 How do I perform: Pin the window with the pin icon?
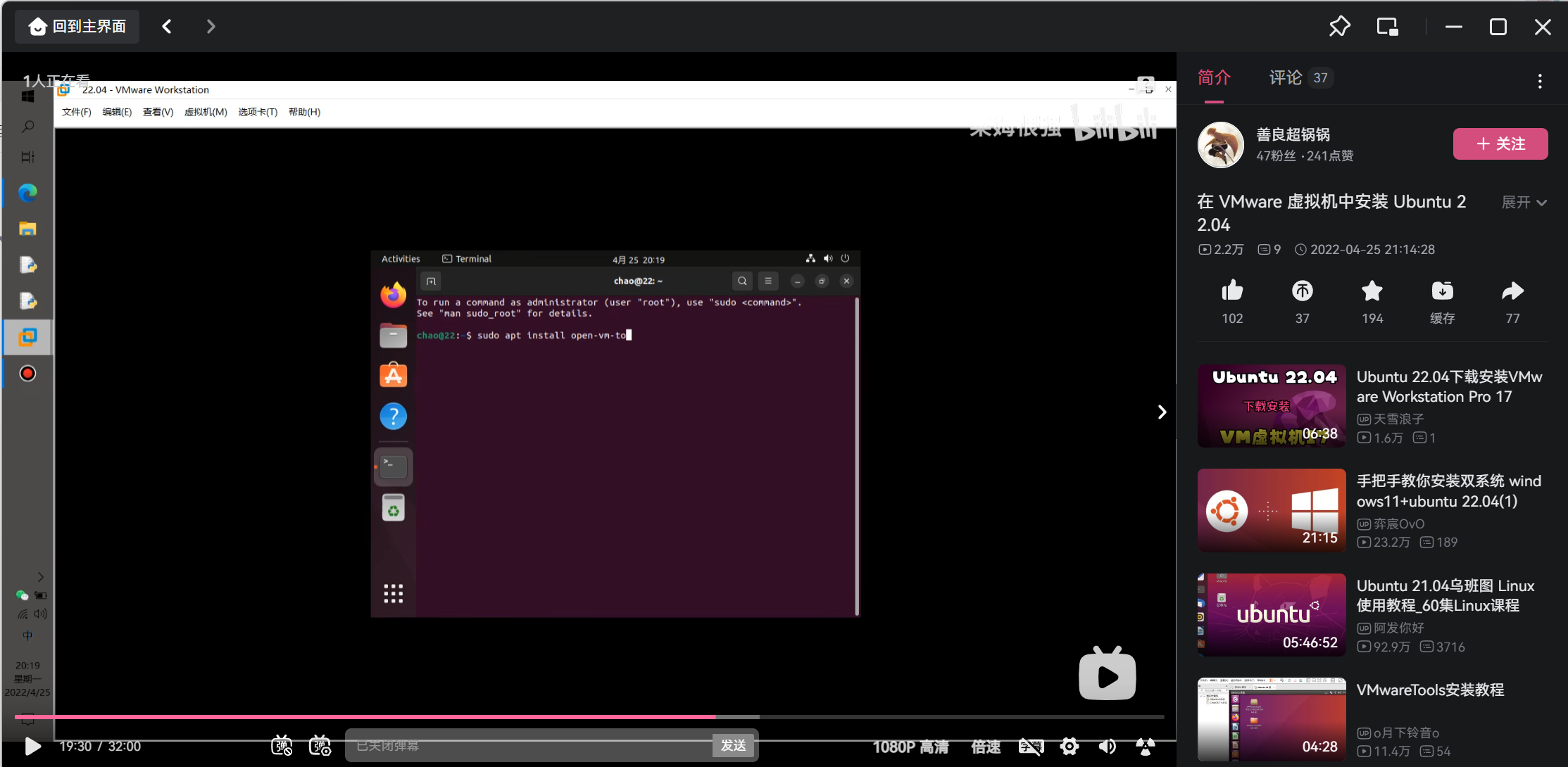point(1339,27)
